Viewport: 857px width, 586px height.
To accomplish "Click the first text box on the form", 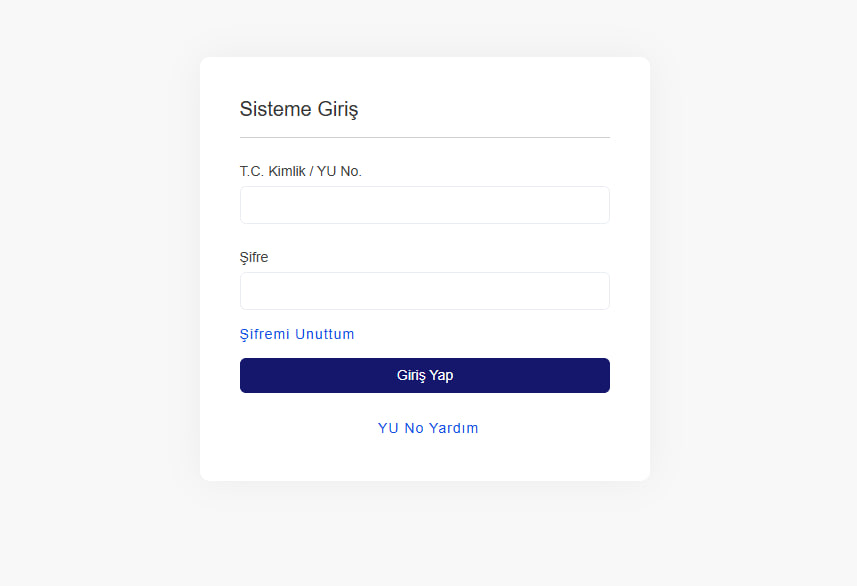I will click(x=424, y=205).
